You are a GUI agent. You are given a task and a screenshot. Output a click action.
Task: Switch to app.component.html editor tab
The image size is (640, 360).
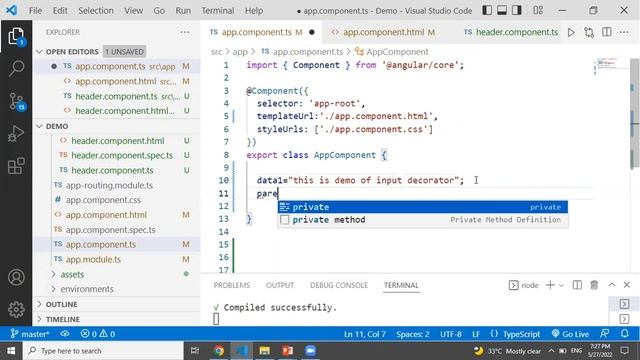click(x=383, y=32)
